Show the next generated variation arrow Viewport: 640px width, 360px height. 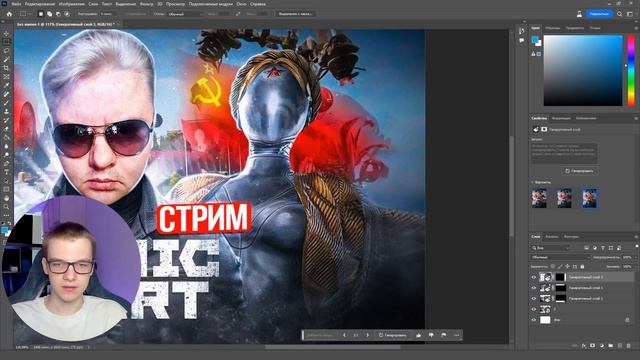coord(367,335)
